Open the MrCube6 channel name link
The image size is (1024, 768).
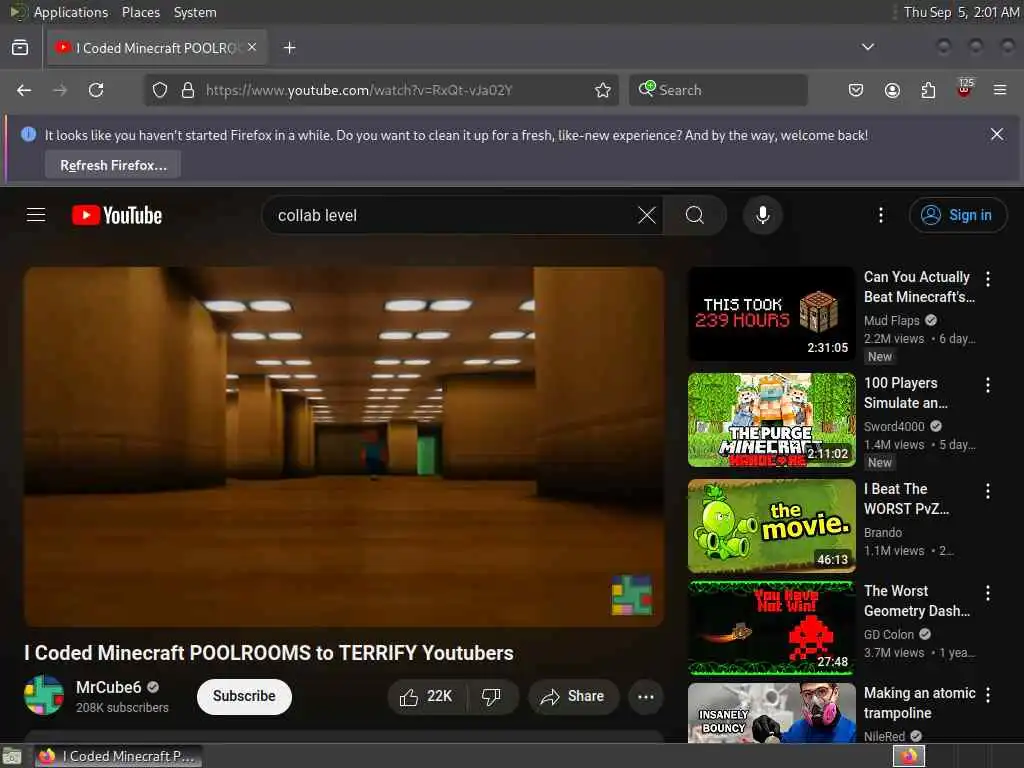[x=108, y=687]
